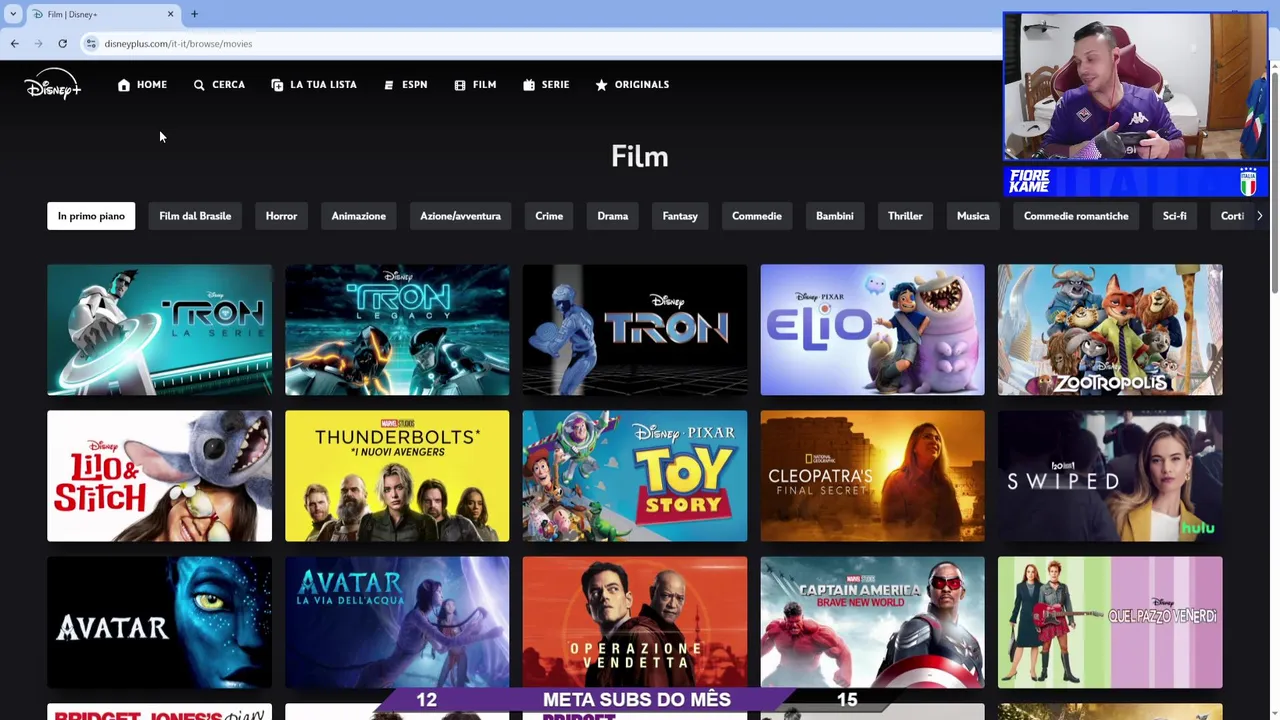Click the browser forward arrow
1280x720 pixels.
[38, 44]
